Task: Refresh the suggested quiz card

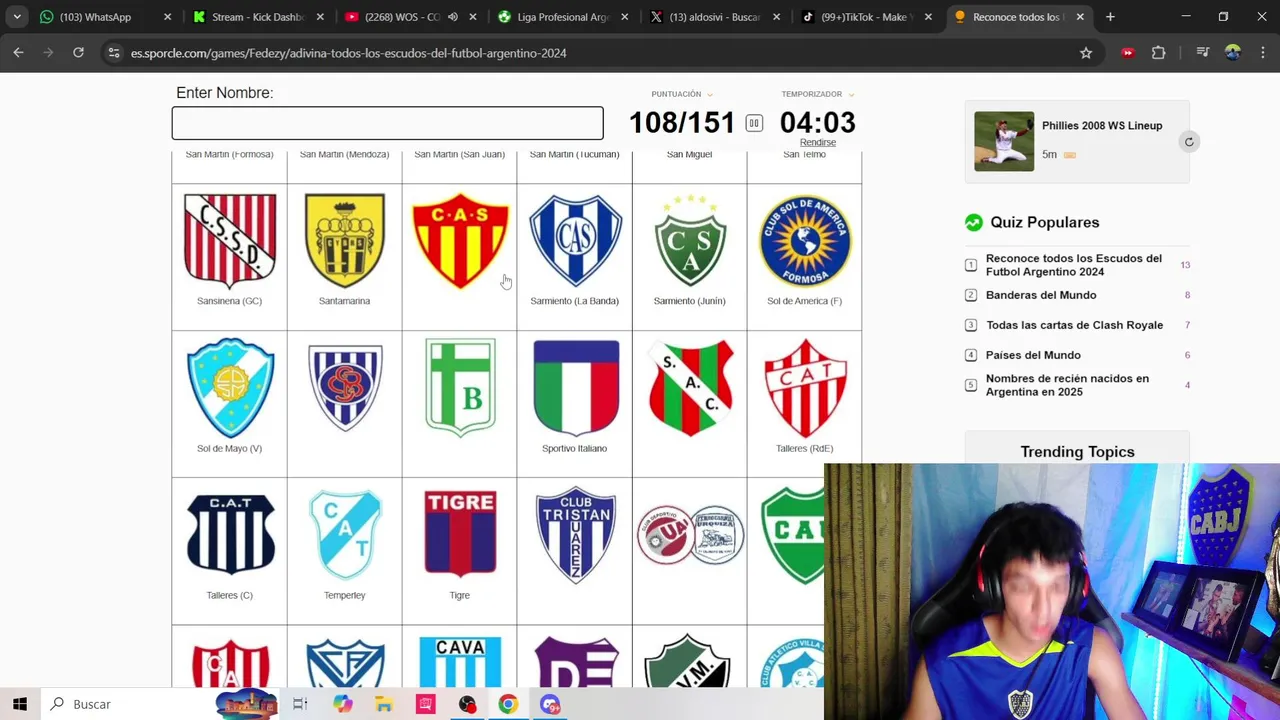Action: point(1189,141)
